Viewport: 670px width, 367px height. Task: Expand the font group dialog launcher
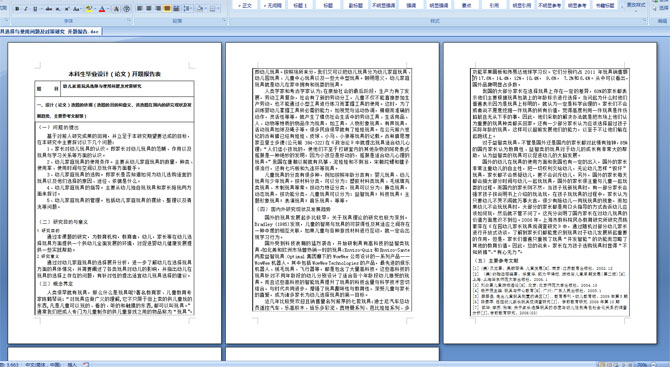point(129,20)
